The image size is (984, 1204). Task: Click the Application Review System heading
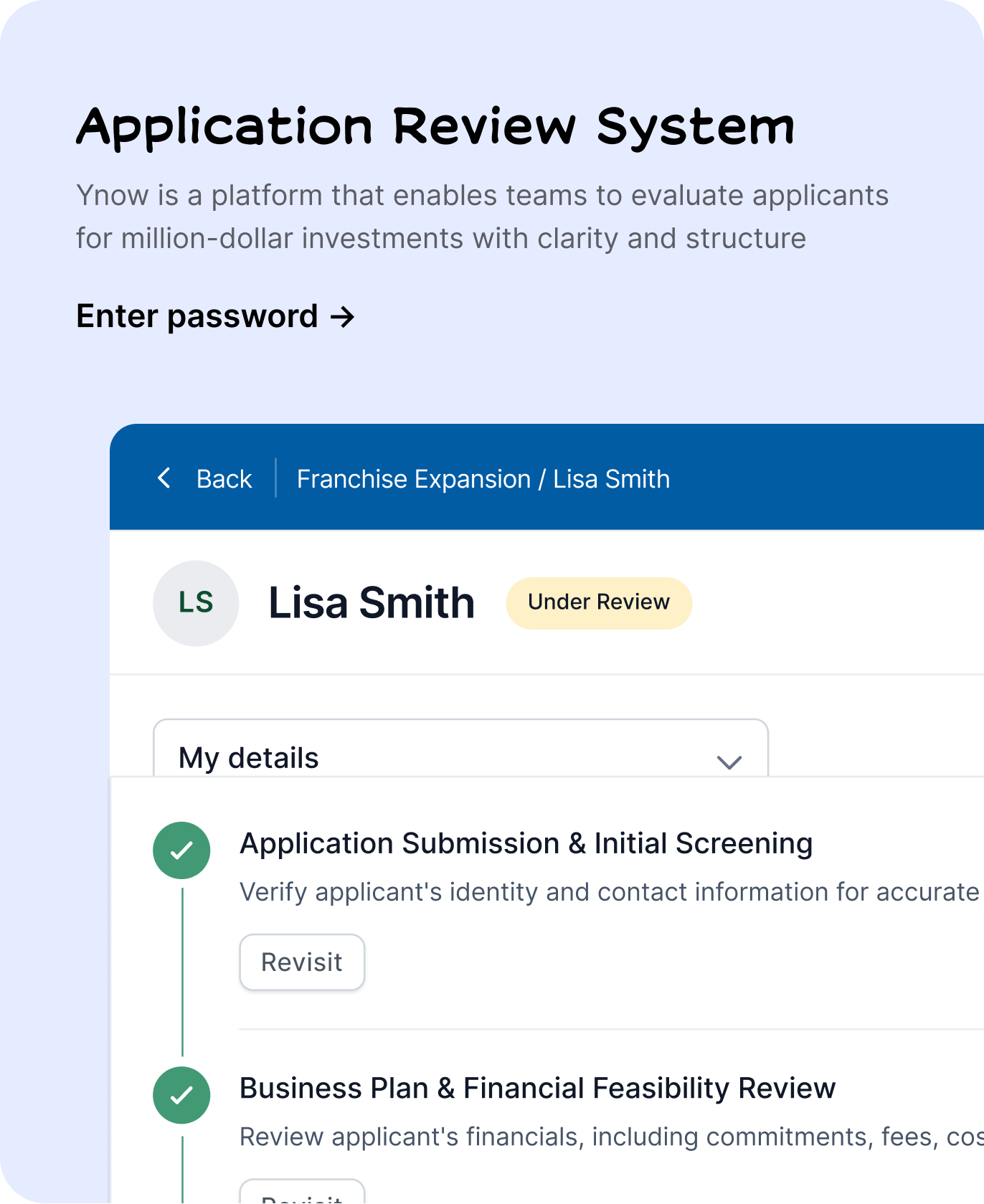pyautogui.click(x=435, y=127)
